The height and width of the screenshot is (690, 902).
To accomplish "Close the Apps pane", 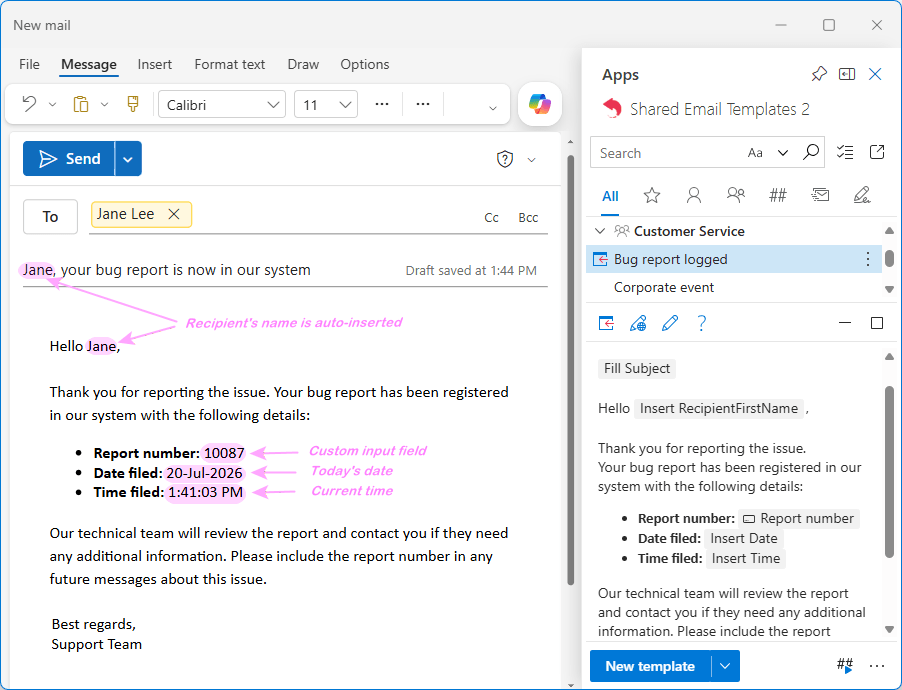I will pos(875,74).
